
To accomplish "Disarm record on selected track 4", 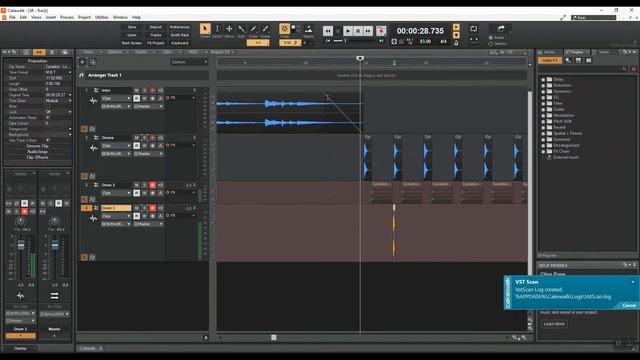I will pyautogui.click(x=152, y=208).
